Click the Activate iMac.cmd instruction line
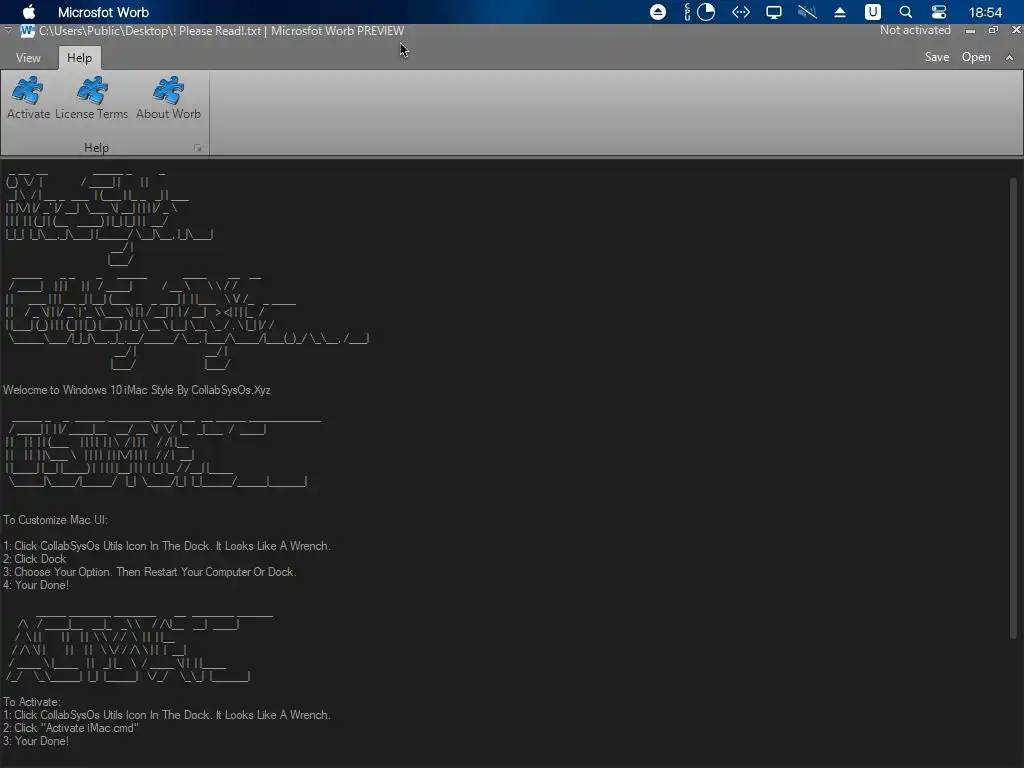Viewport: 1024px width, 768px height. click(x=71, y=728)
